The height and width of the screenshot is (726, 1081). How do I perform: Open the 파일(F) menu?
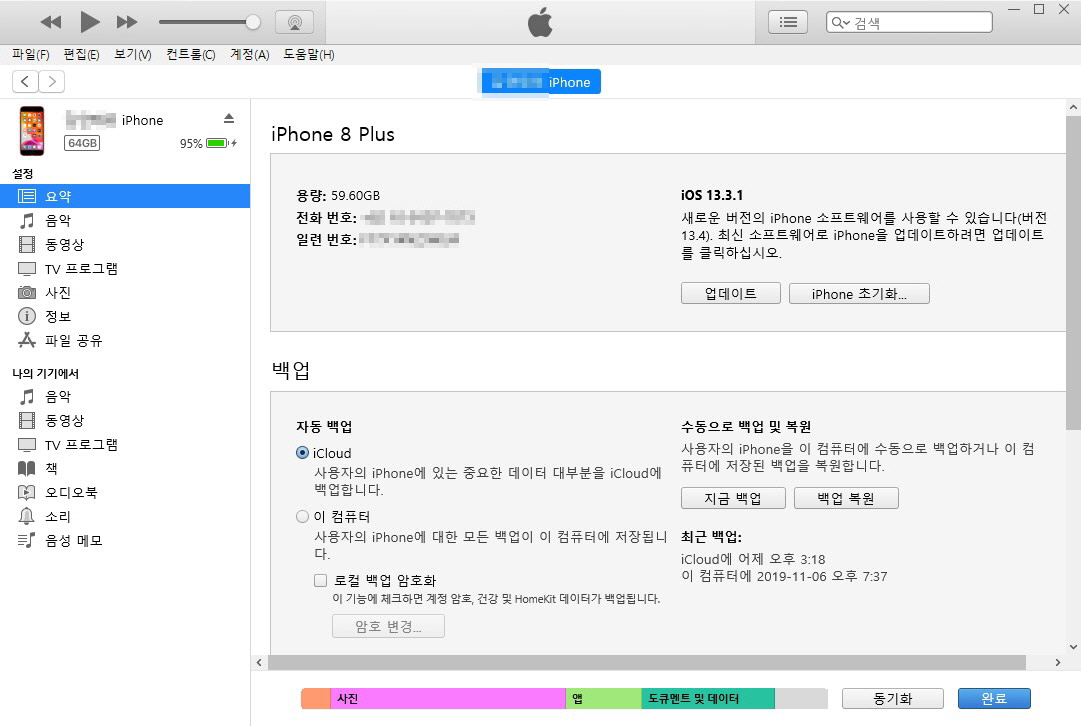point(30,54)
